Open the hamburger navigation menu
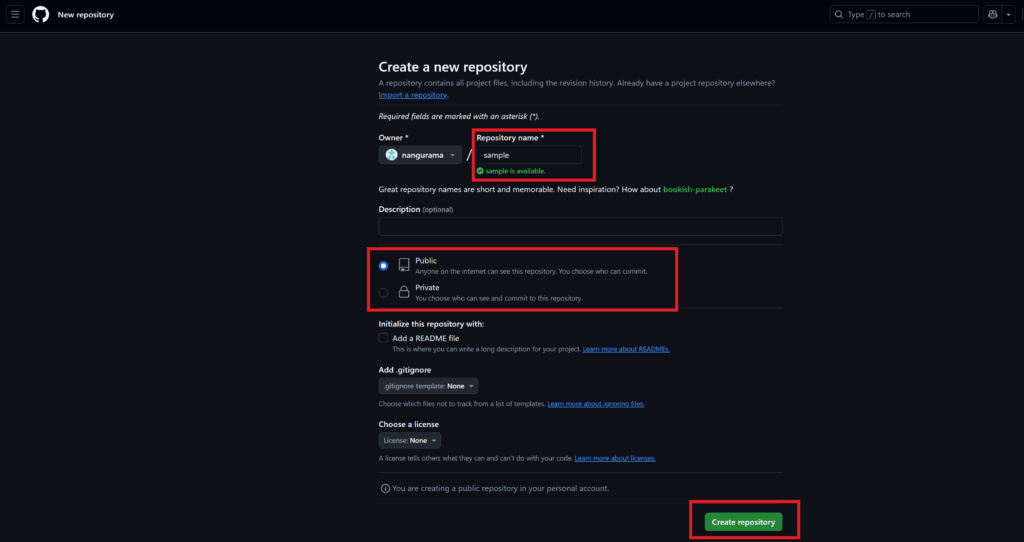The image size is (1024, 542). click(x=16, y=14)
